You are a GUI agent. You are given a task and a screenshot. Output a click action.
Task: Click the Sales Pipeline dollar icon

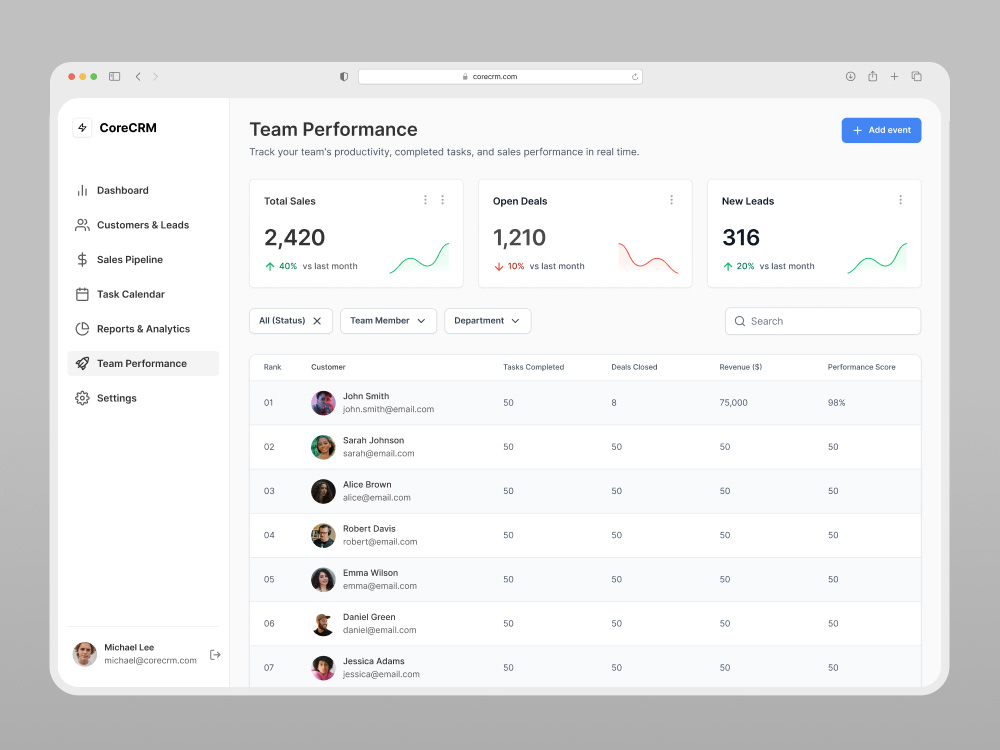tap(82, 260)
